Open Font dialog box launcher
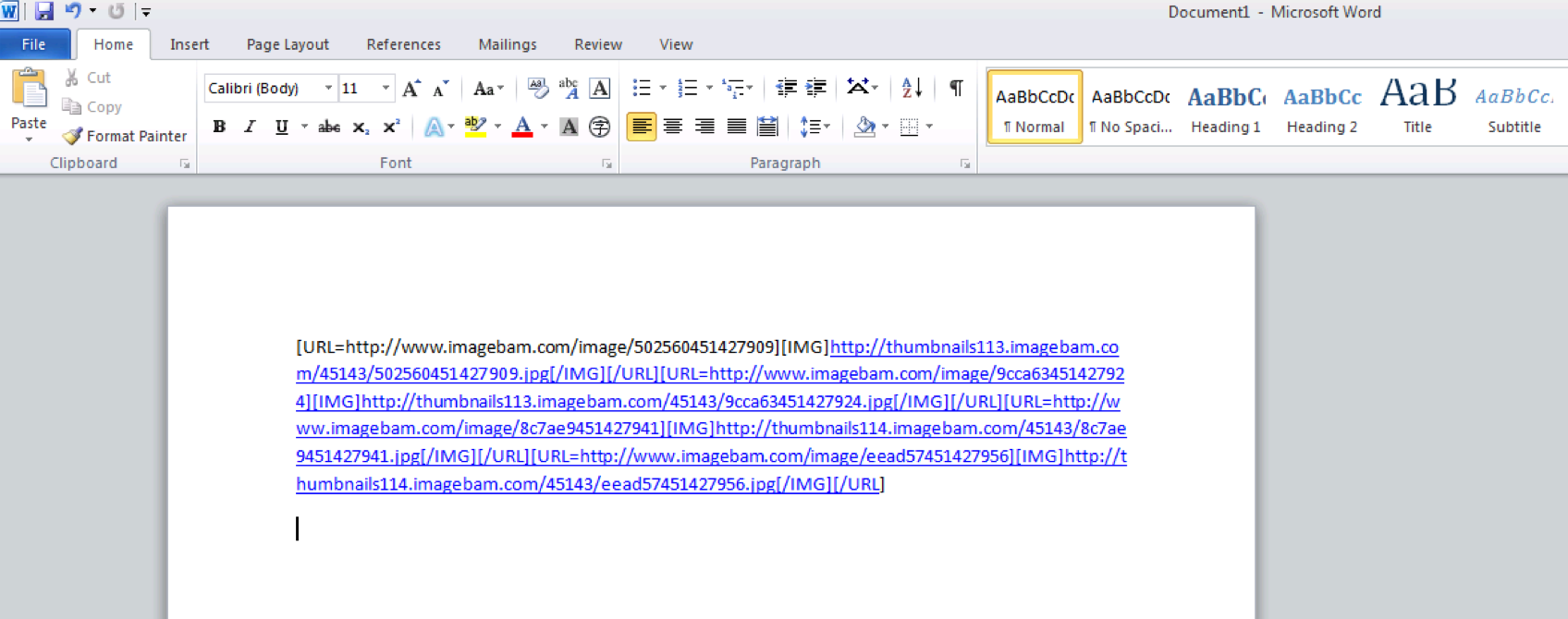 click(607, 164)
